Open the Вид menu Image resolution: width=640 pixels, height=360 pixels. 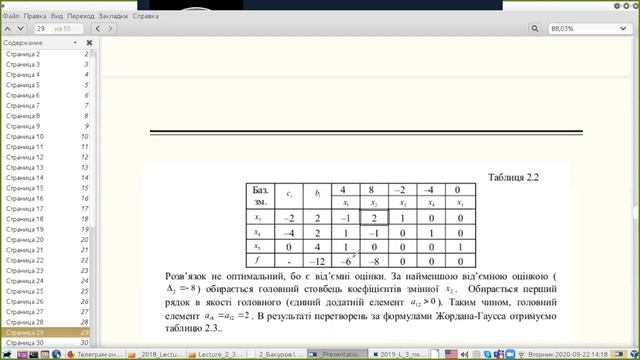[57, 16]
